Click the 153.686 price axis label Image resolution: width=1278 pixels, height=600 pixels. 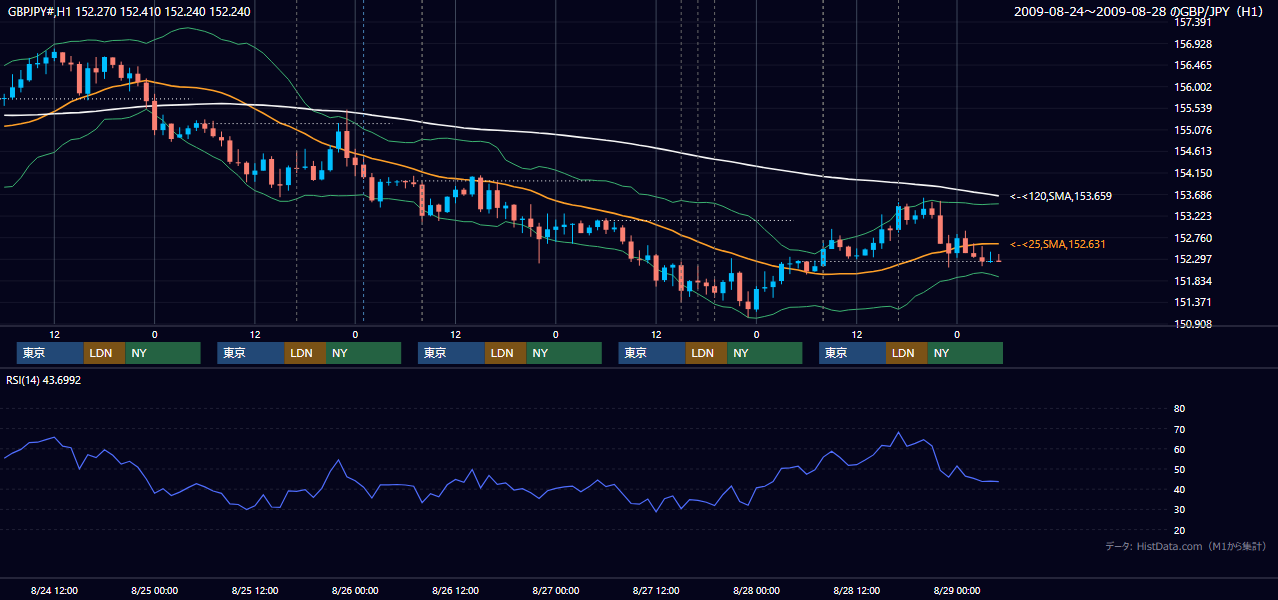point(1193,195)
